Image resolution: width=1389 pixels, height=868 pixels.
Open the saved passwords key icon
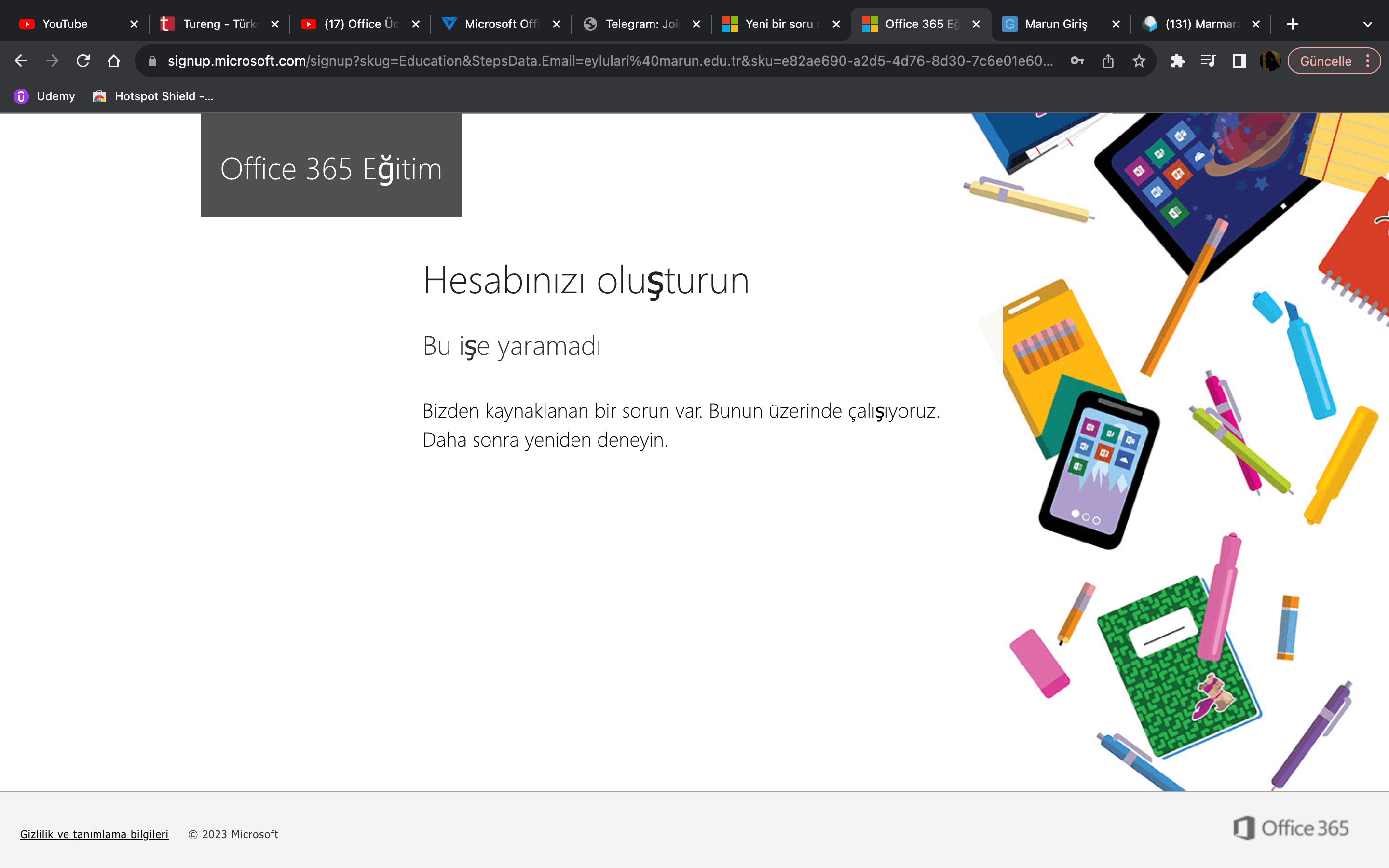[x=1077, y=61]
